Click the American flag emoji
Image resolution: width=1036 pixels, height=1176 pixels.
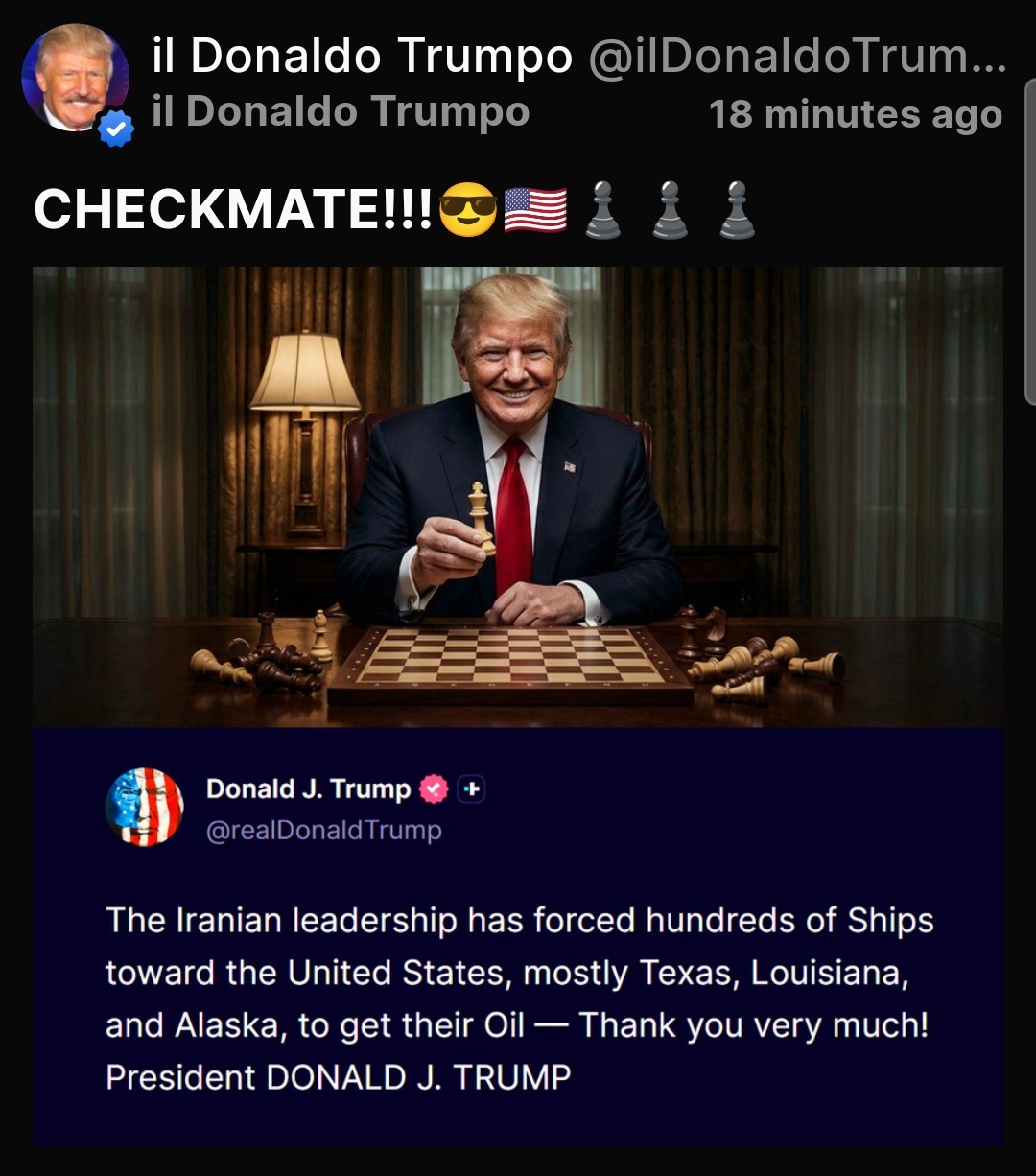534,209
